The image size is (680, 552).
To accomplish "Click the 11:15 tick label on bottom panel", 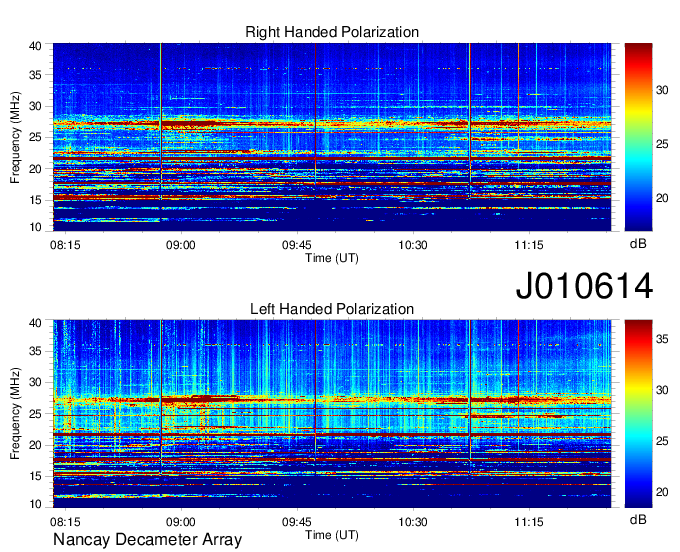I will tap(529, 522).
